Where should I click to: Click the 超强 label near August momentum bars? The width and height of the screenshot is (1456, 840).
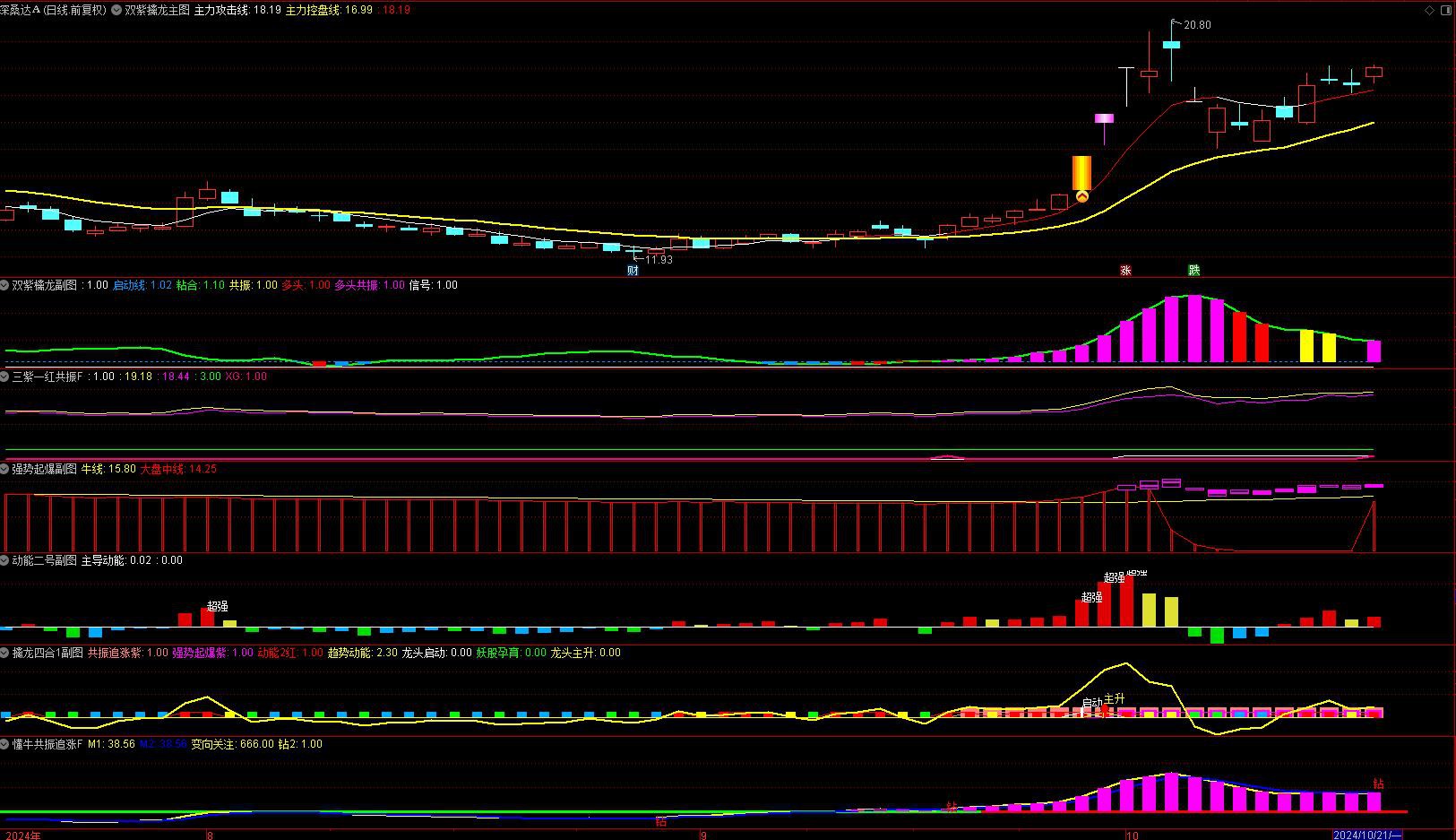(218, 607)
